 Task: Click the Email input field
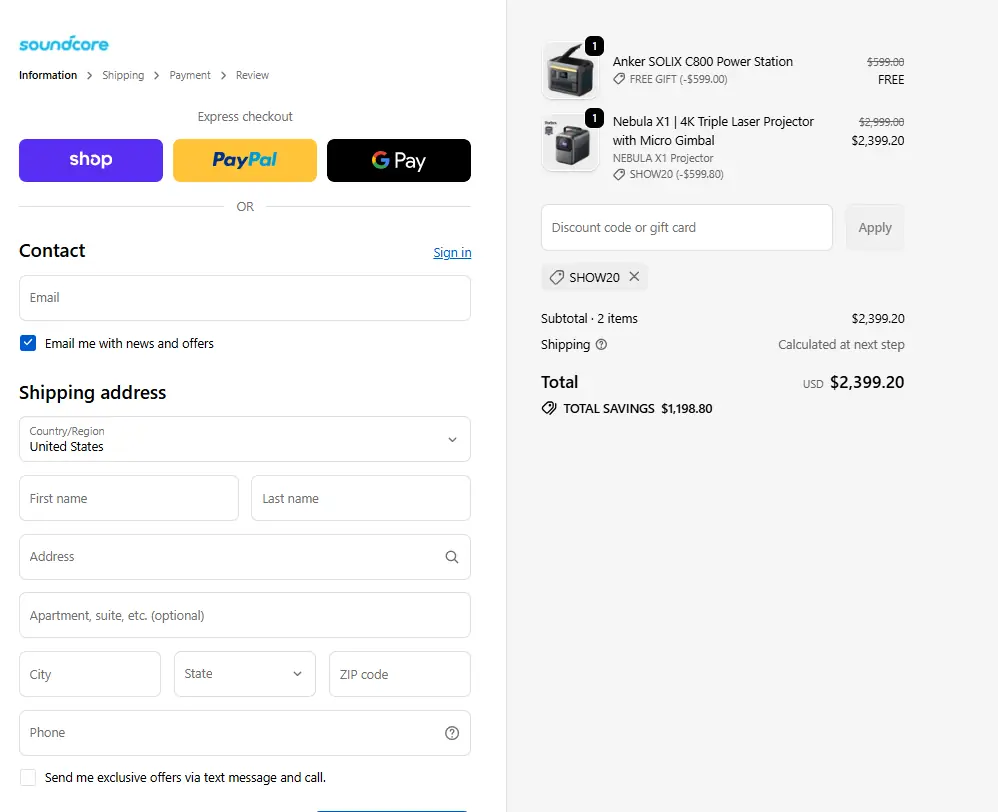click(245, 298)
